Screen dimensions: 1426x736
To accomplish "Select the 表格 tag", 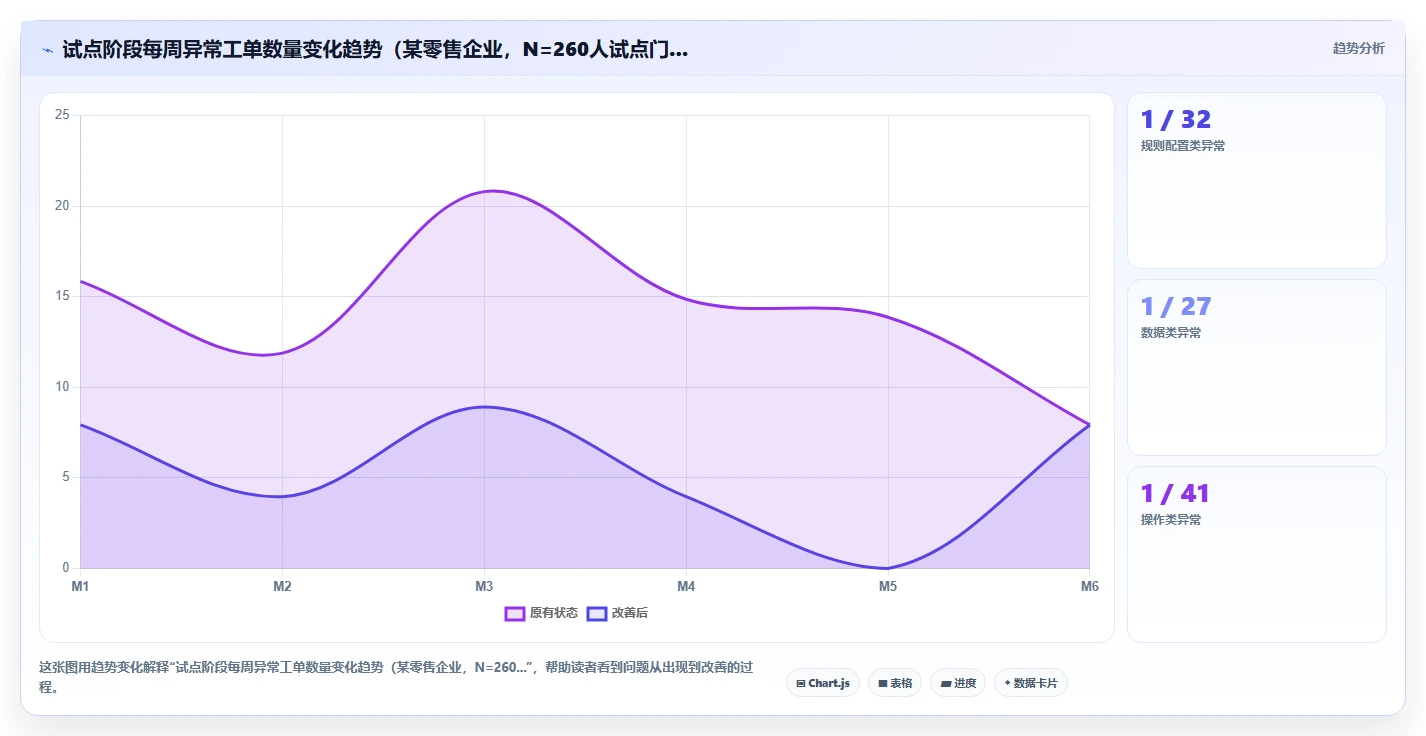I will click(x=895, y=683).
